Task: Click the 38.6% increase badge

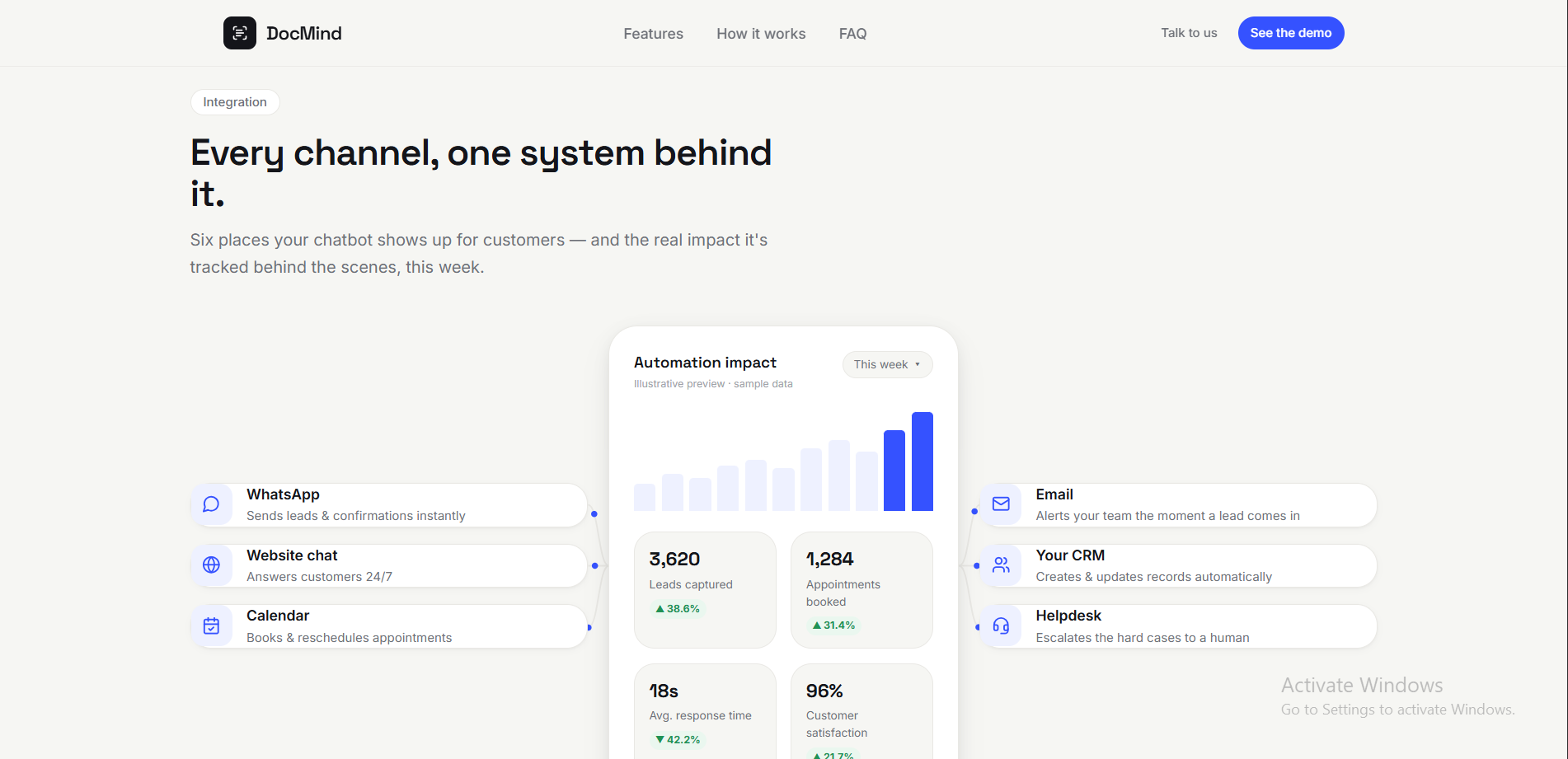Action: coord(677,609)
